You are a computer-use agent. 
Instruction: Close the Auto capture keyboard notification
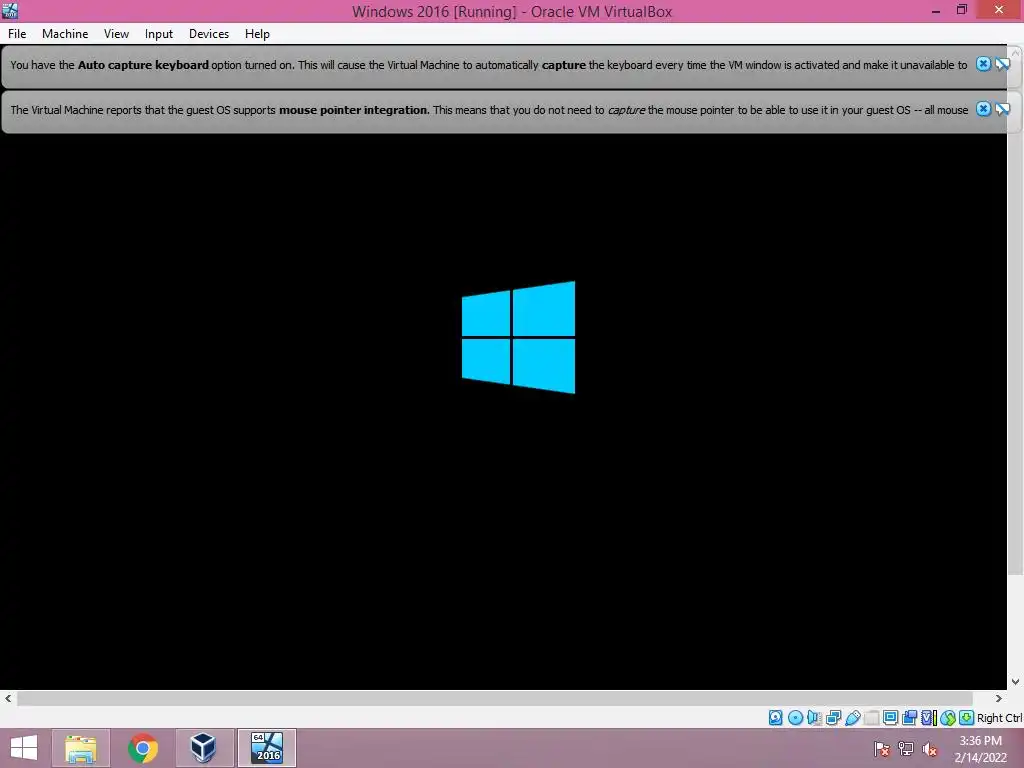pyautogui.click(x=983, y=64)
